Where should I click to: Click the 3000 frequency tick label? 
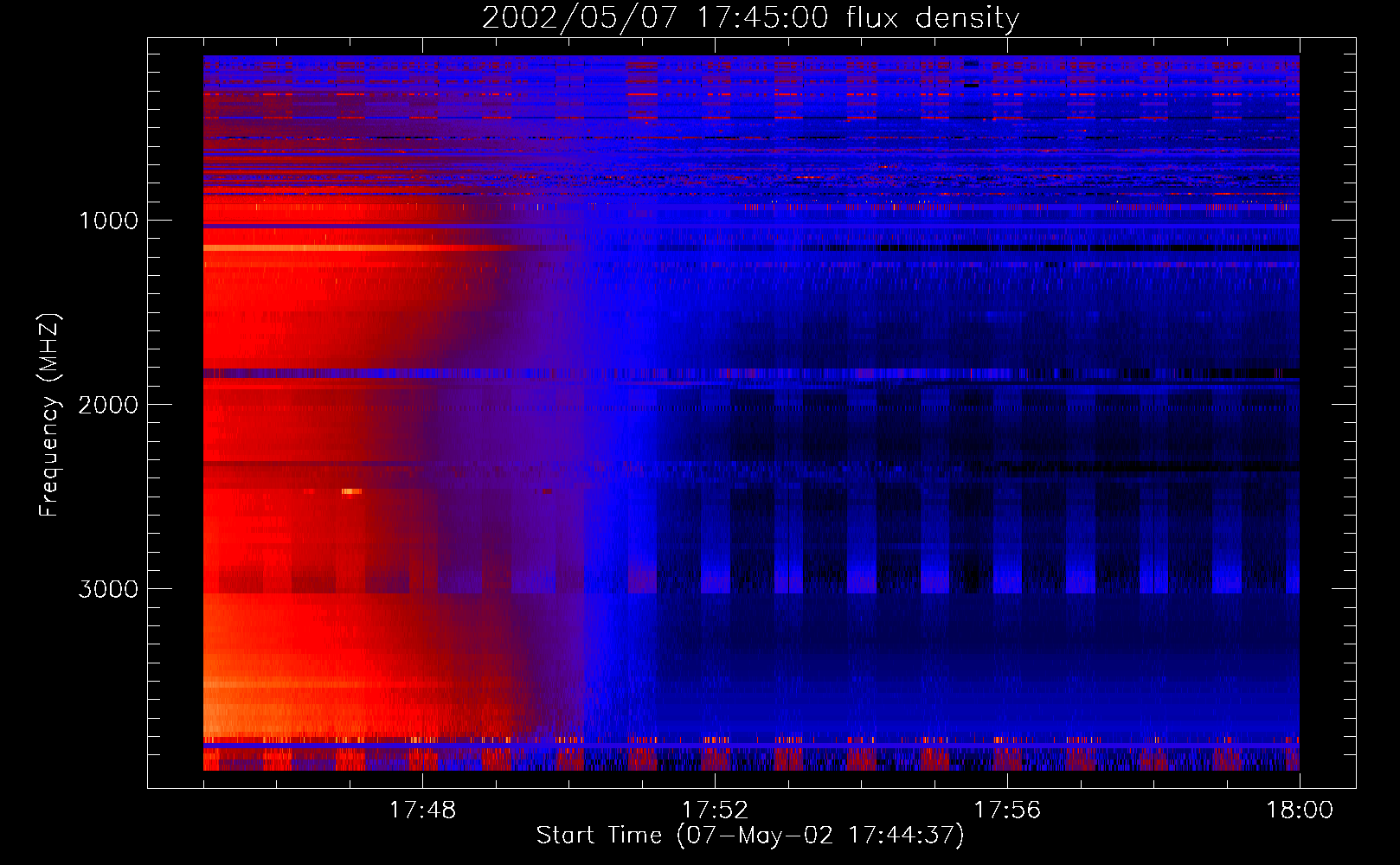point(108,589)
